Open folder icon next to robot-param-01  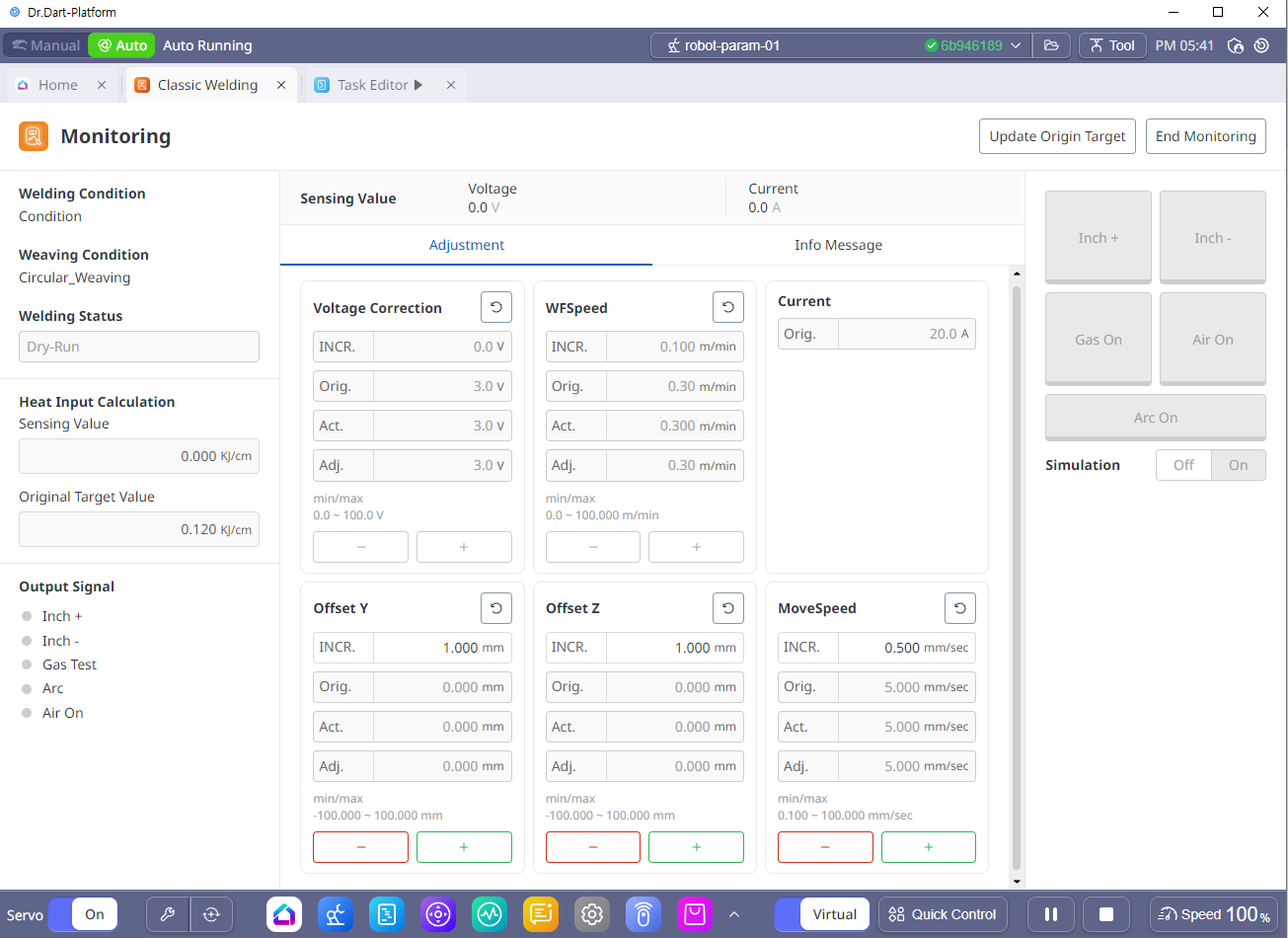click(x=1051, y=45)
